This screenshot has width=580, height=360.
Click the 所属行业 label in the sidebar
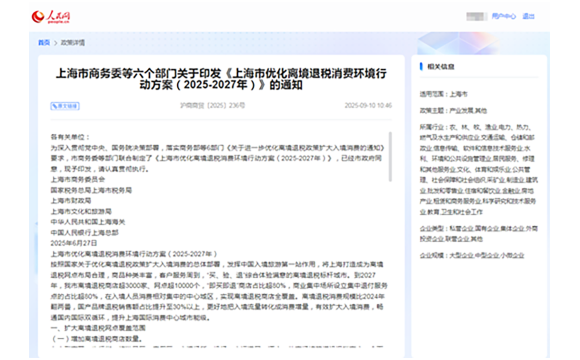pyautogui.click(x=432, y=127)
